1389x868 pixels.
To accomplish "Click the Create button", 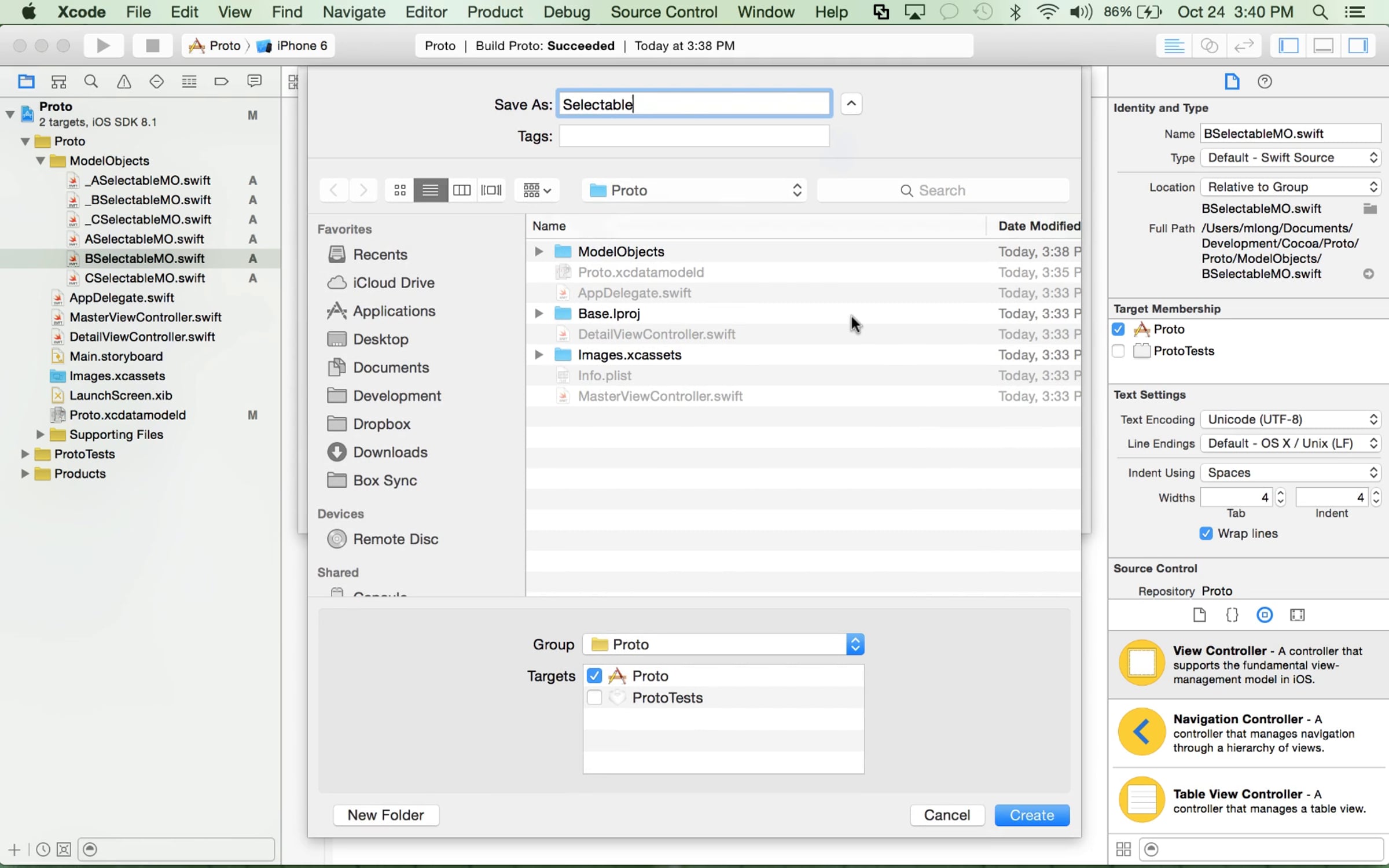I will coord(1032,815).
